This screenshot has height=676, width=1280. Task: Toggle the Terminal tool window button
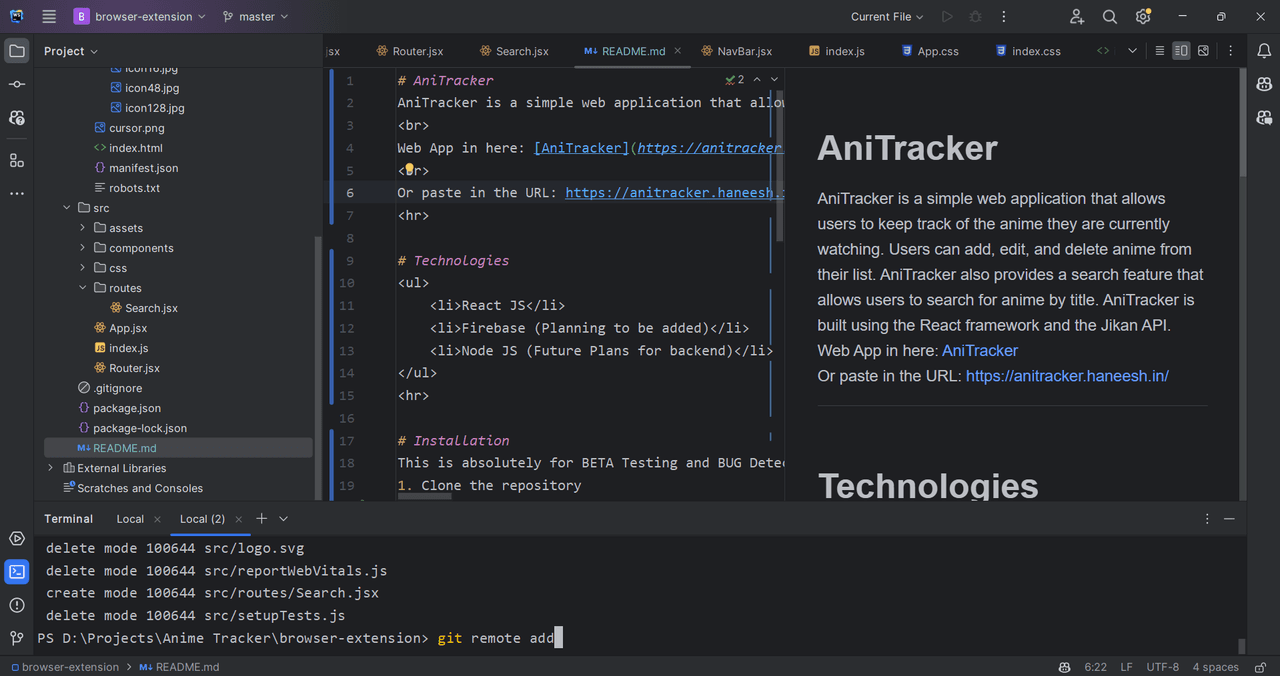click(17, 572)
